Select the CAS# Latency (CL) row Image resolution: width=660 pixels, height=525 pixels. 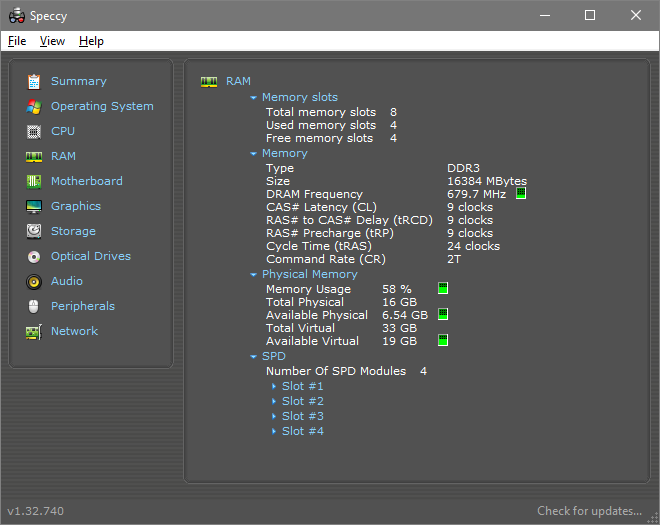[x=379, y=207]
